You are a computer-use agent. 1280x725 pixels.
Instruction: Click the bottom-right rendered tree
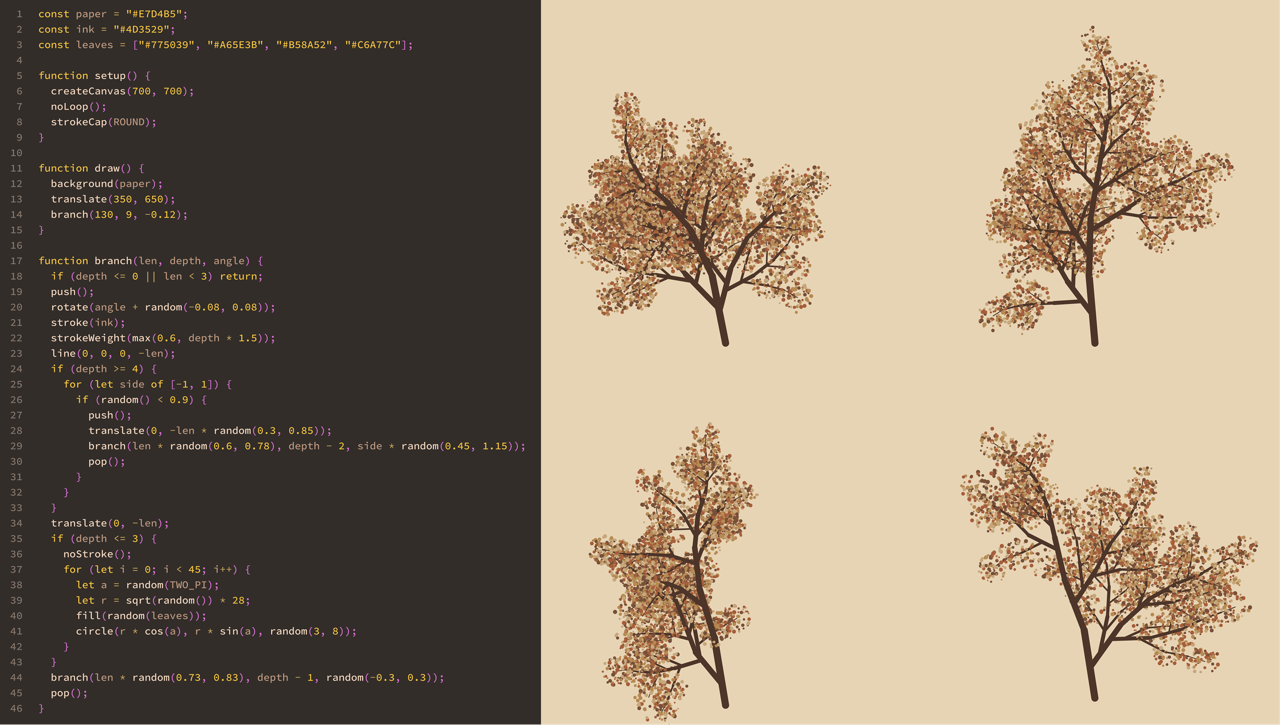pos(1108,562)
